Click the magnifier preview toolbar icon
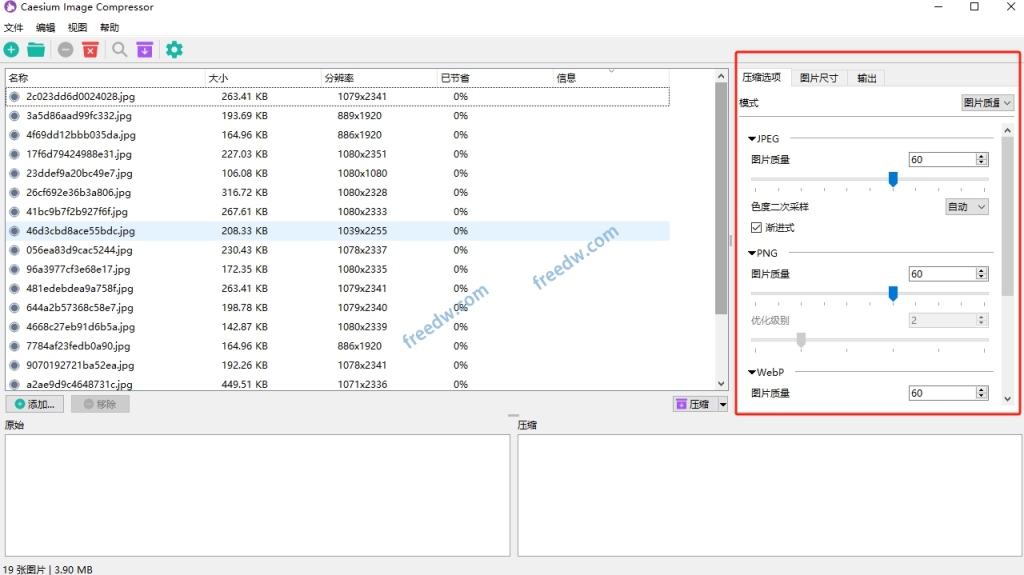1024x575 pixels. click(x=120, y=50)
